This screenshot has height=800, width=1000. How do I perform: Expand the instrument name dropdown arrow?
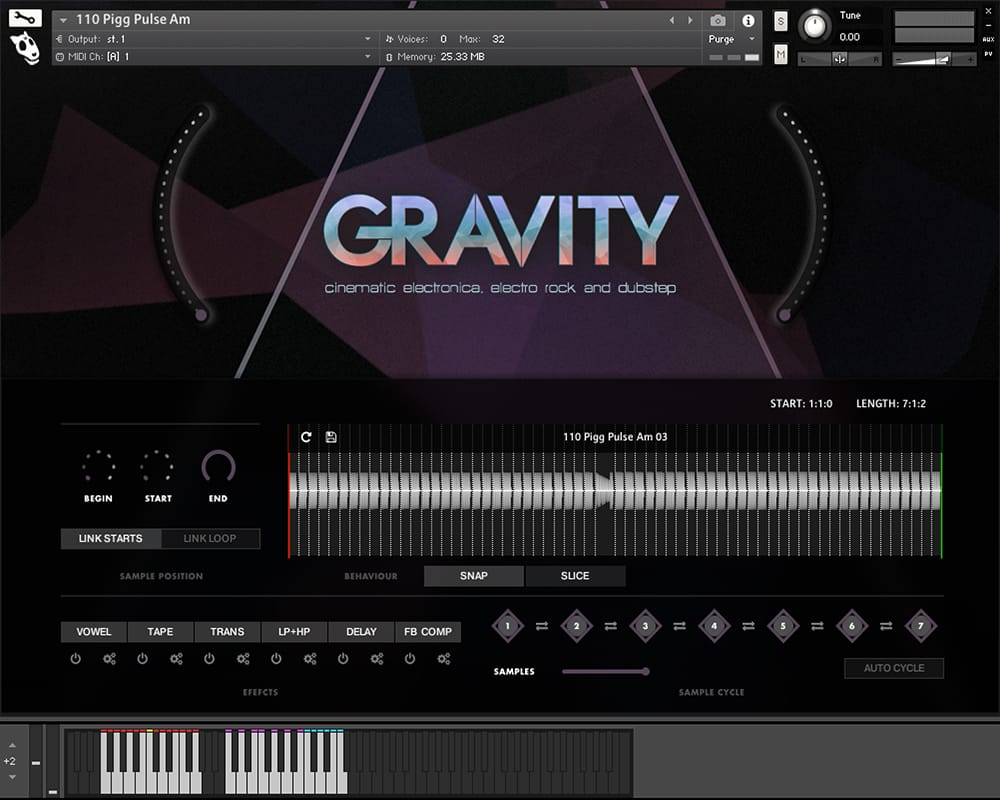[64, 20]
